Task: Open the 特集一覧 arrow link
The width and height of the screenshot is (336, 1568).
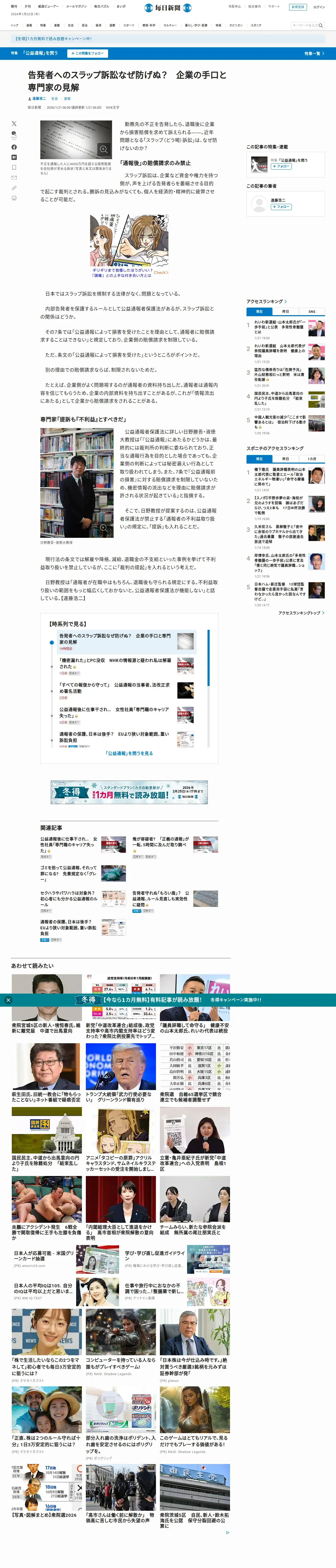Action: click(x=314, y=54)
